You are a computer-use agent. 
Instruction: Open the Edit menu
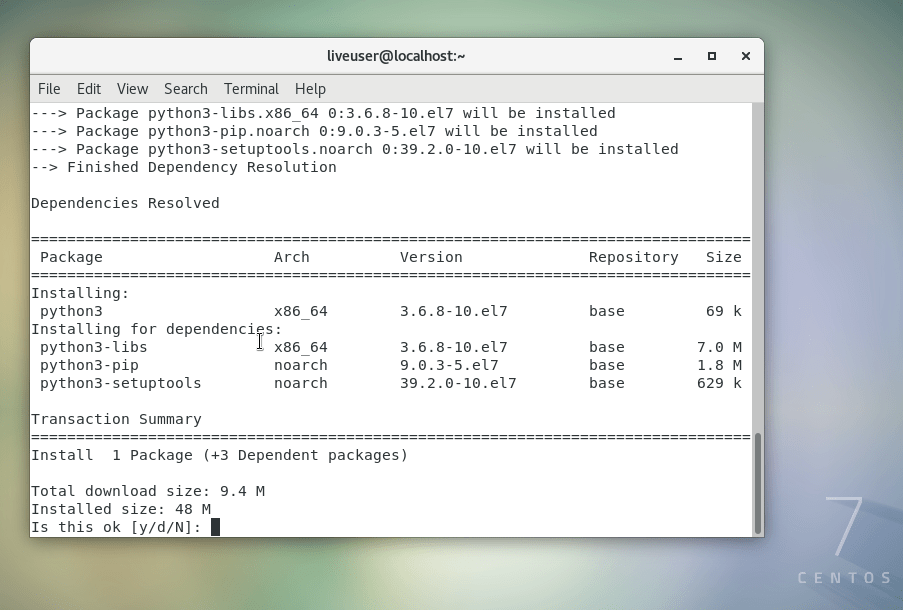click(x=89, y=89)
